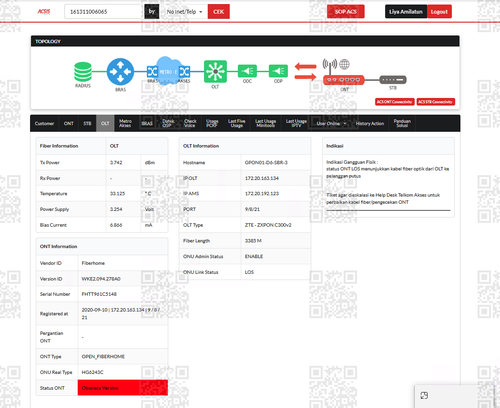The width and height of the screenshot is (500, 408).
Task: Click the TOPOLOGY panel header
Action: click(x=245, y=41)
